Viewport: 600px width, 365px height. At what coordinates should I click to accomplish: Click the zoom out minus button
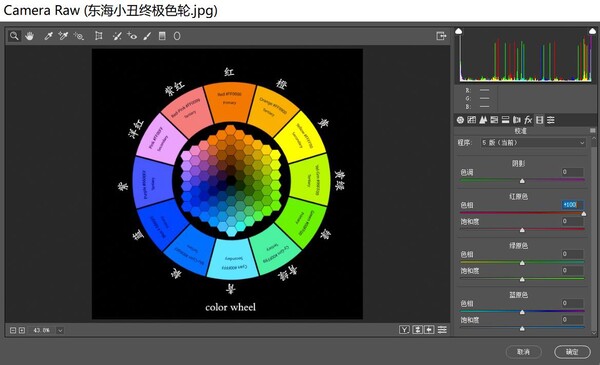[13, 330]
